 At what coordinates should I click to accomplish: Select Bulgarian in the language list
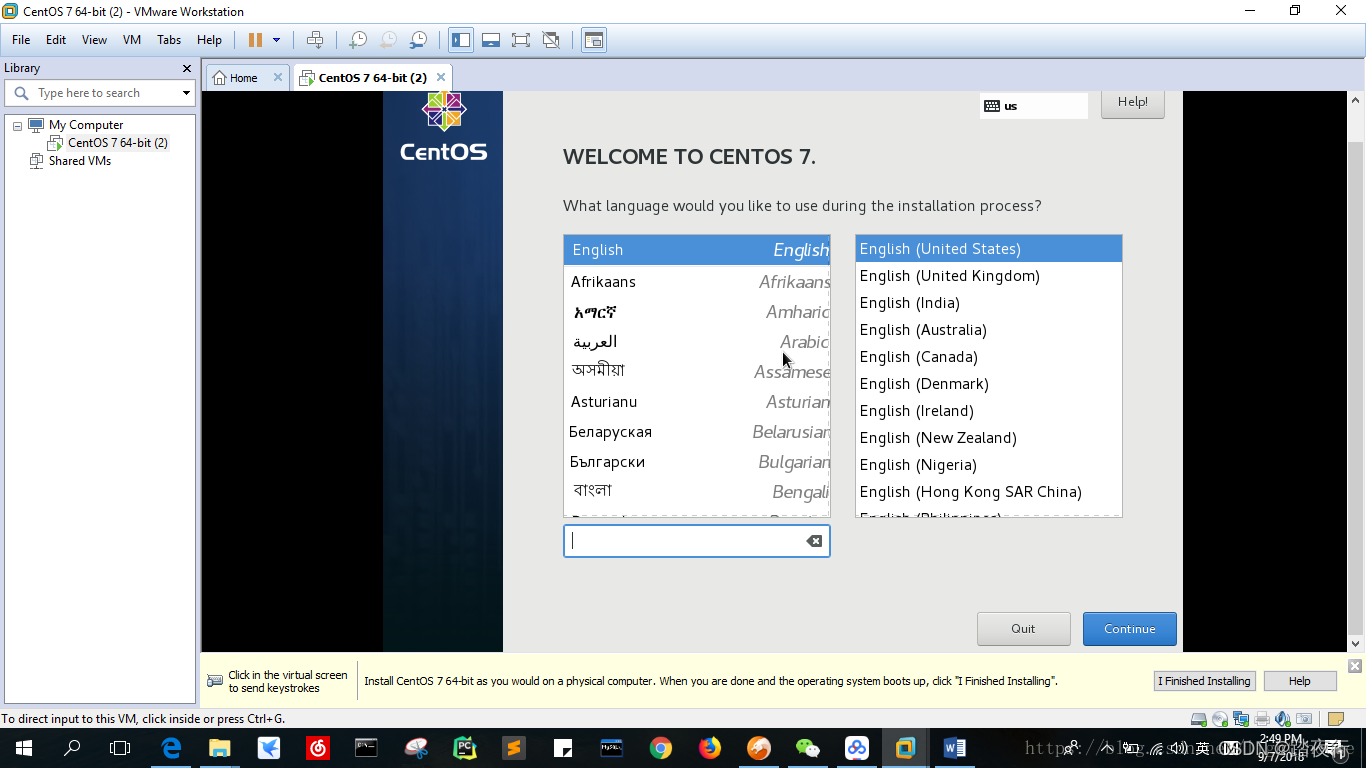click(697, 462)
